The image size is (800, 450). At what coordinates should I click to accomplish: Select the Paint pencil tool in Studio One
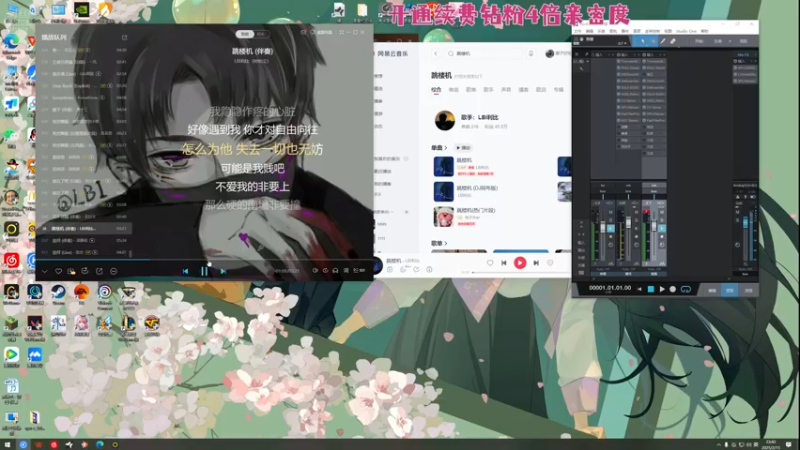coord(663,41)
